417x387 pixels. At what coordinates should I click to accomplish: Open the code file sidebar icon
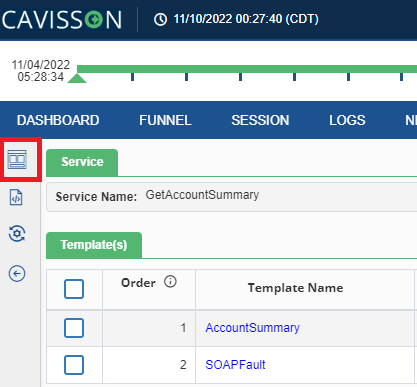16,197
